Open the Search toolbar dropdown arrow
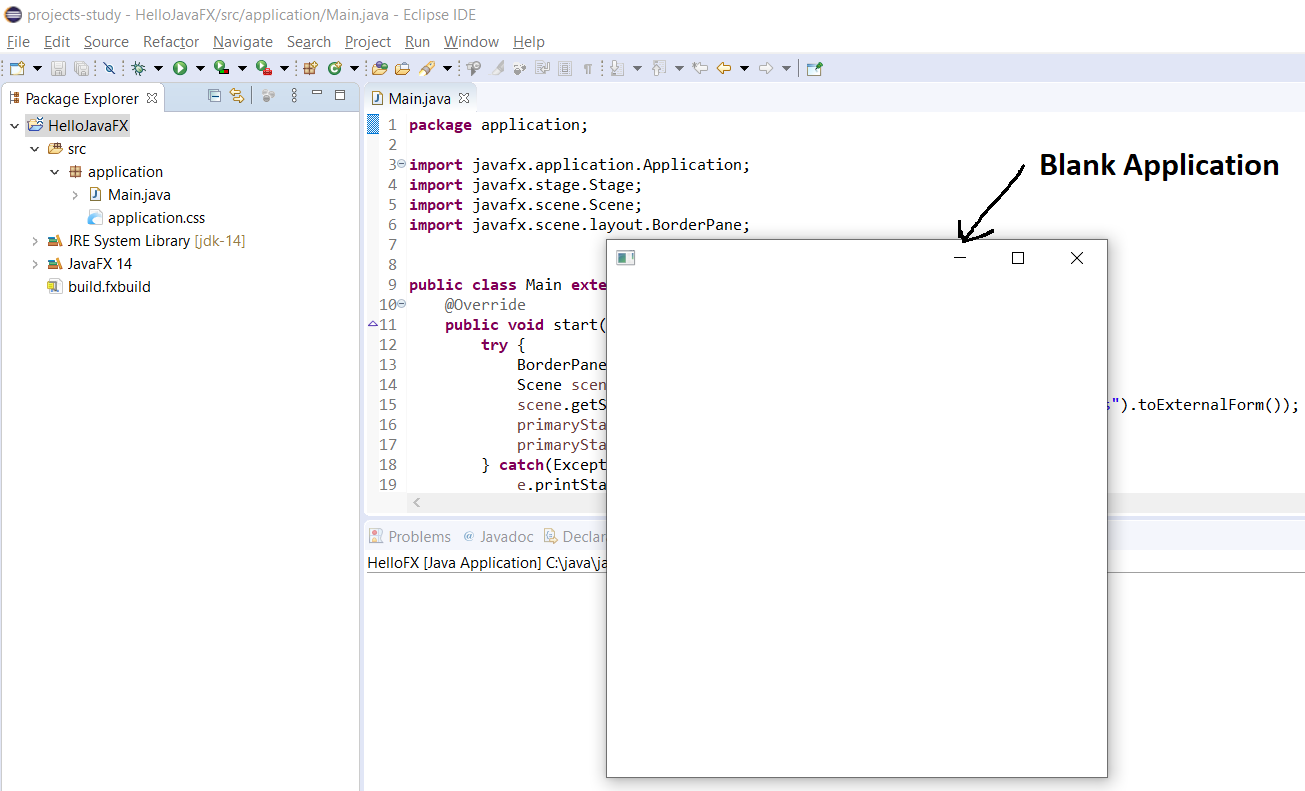This screenshot has height=791, width=1305. pos(447,68)
